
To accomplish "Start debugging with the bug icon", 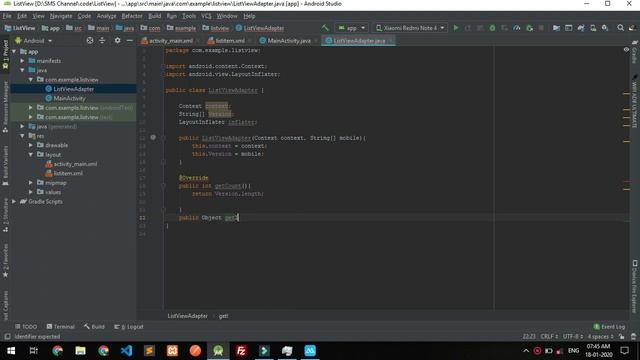I will point(492,28).
